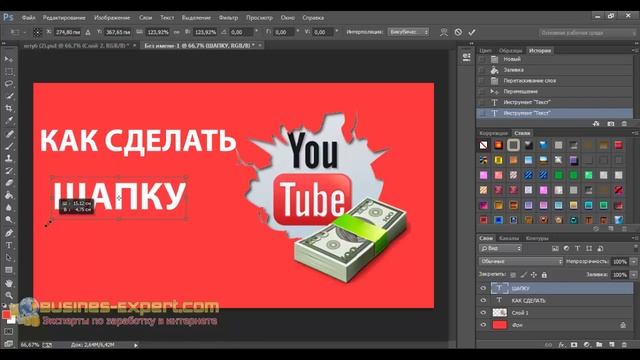Open the workspace switcher dropdown

pos(587,33)
